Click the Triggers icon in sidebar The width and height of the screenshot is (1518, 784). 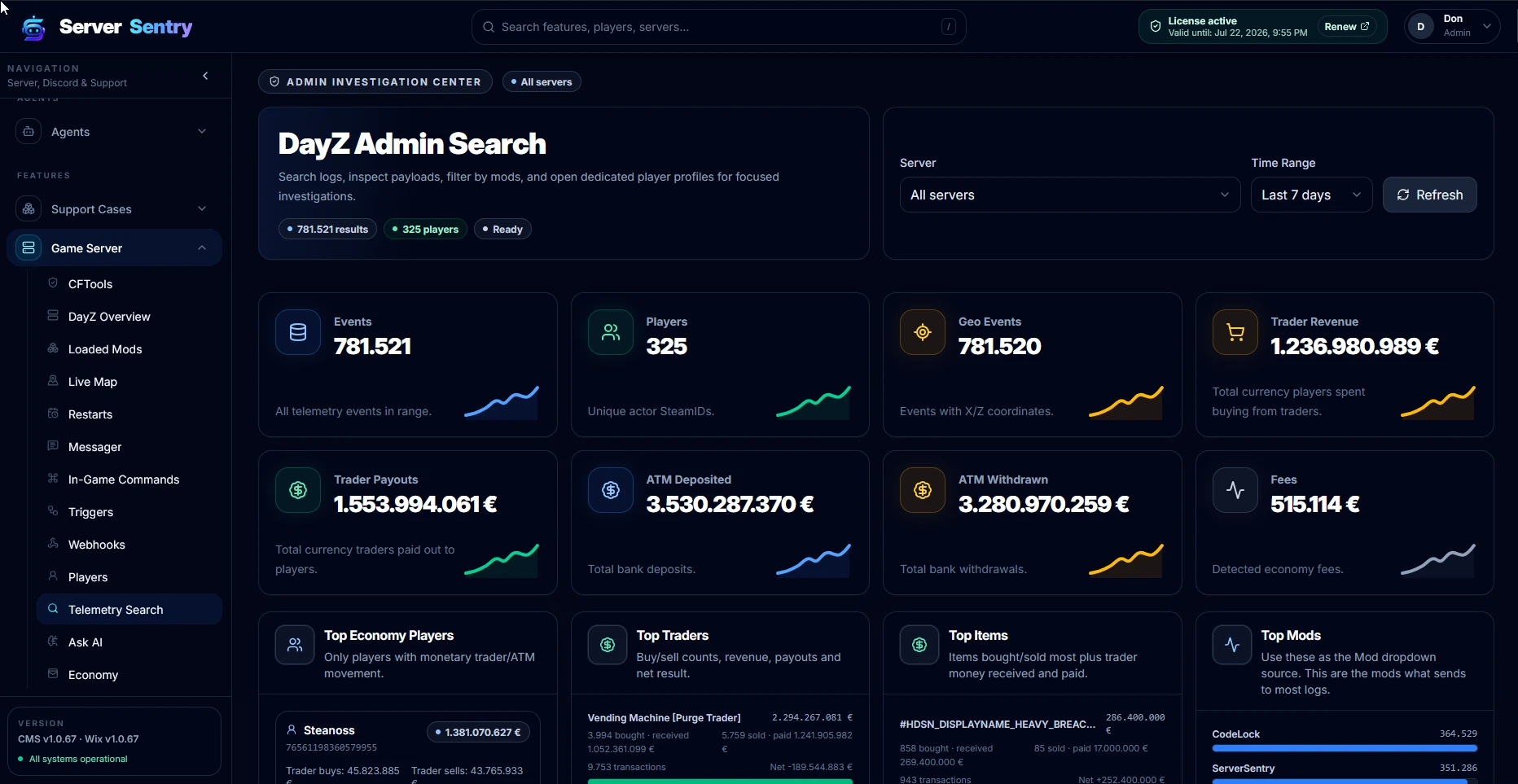[x=53, y=511]
